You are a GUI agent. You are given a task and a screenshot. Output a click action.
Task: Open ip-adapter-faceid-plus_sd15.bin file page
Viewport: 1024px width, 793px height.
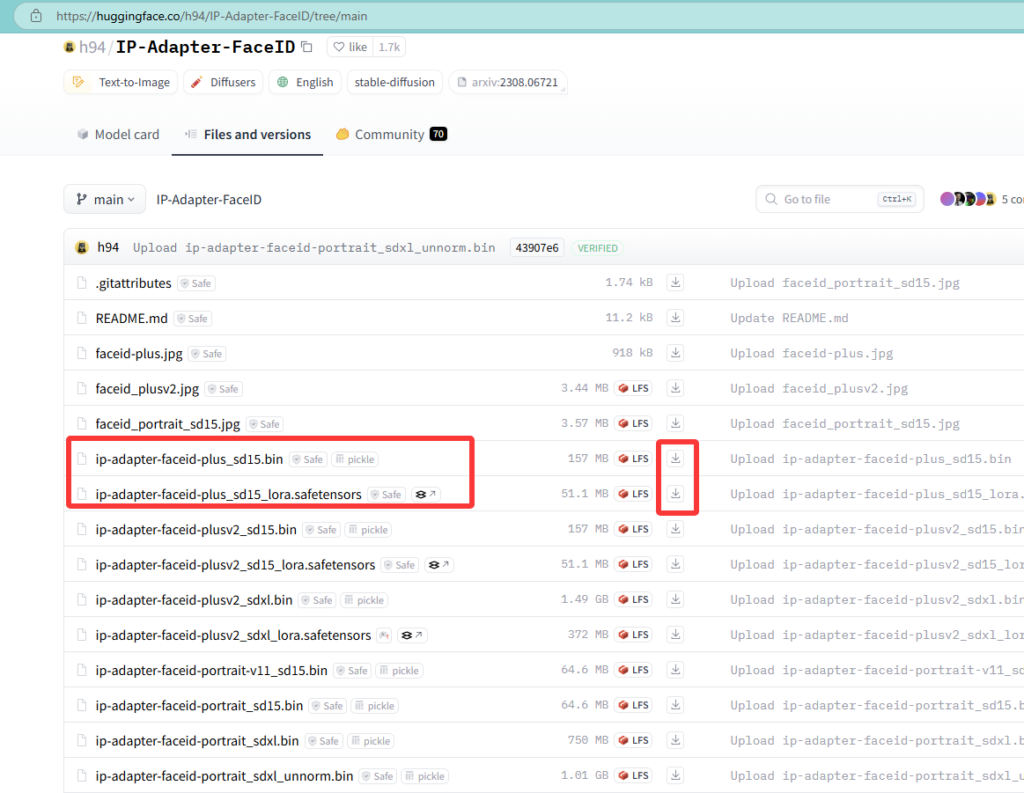189,459
